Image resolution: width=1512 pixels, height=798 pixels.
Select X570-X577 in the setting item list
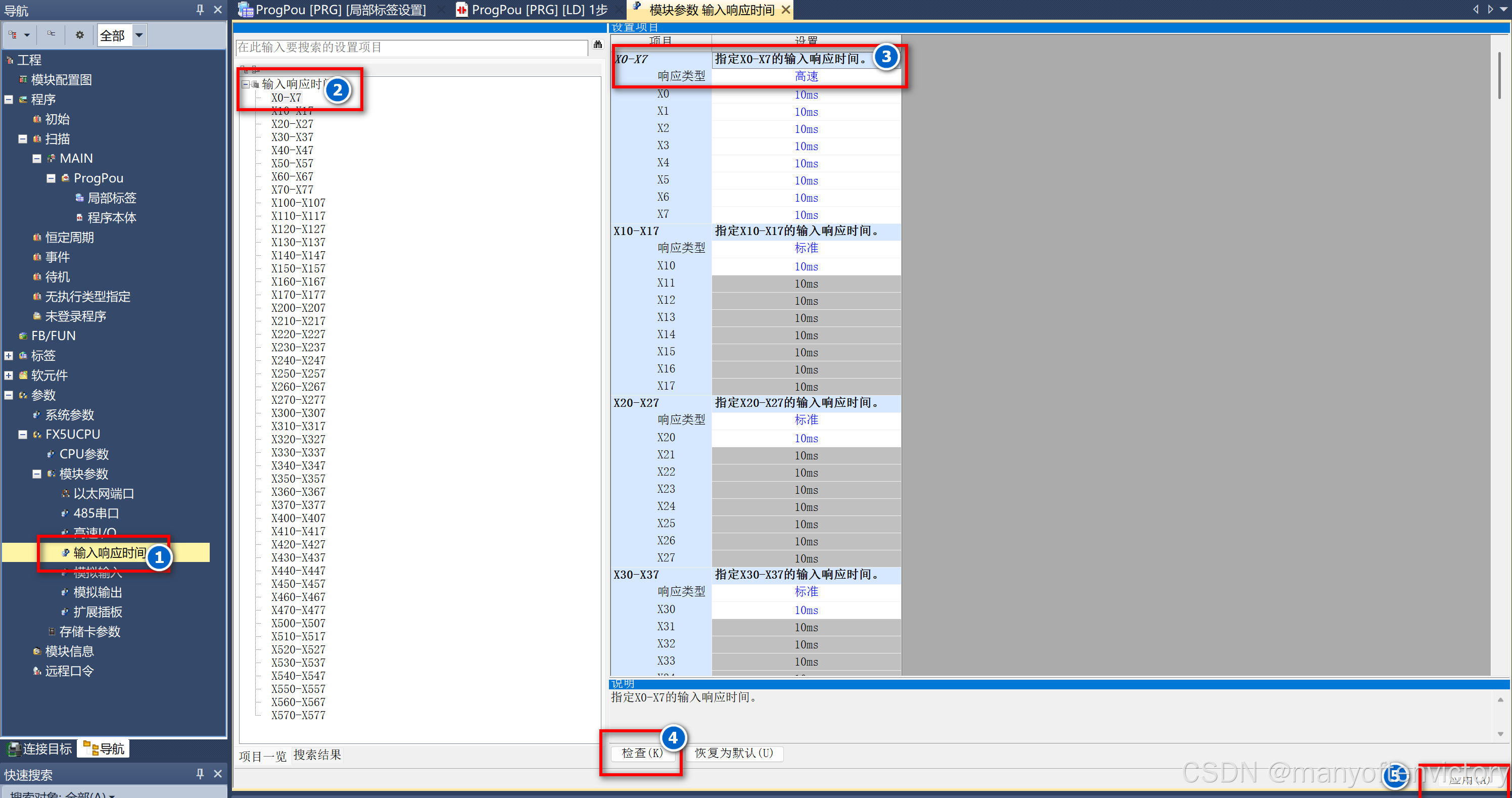(298, 715)
